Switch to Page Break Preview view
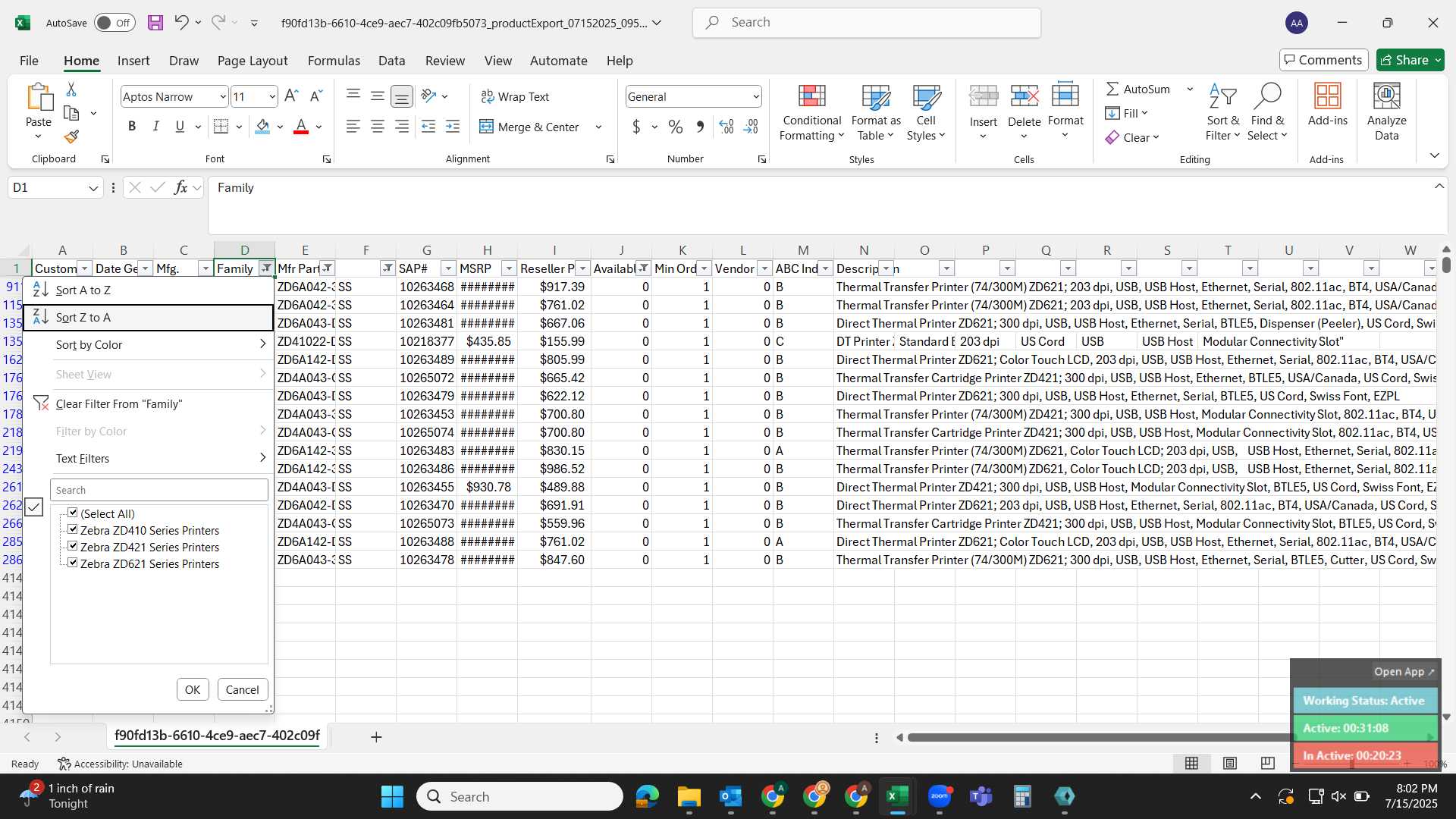1456x819 pixels. [1267, 763]
